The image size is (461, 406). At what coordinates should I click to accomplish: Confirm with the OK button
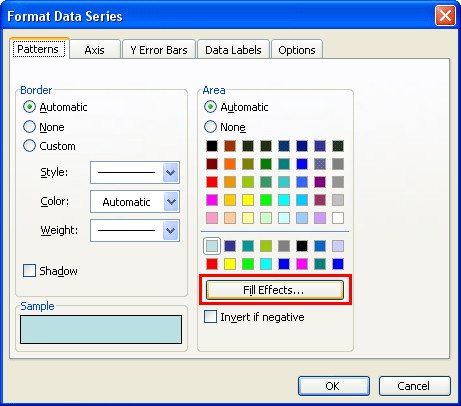[x=334, y=386]
